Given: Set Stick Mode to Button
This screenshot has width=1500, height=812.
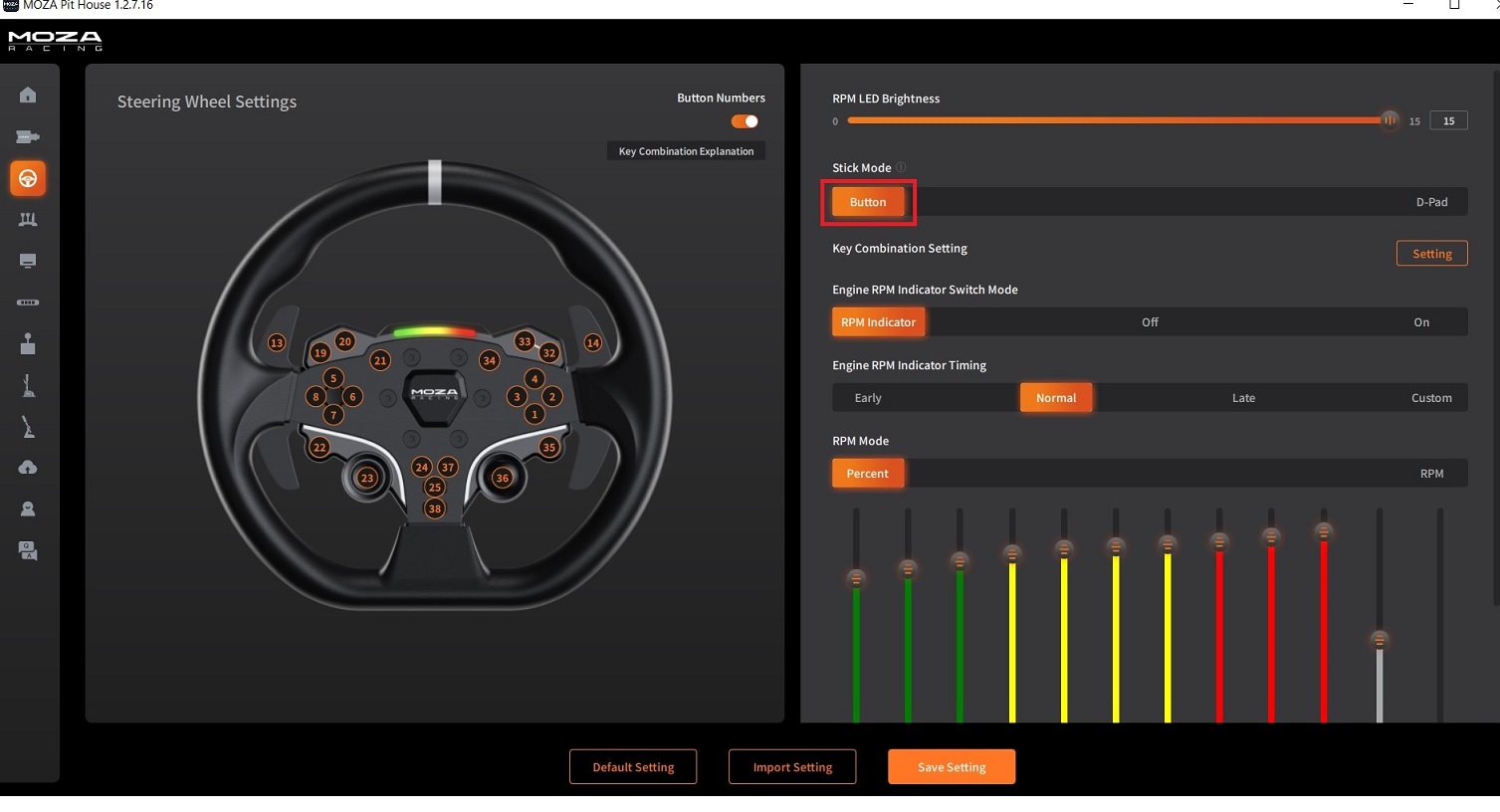Looking at the screenshot, I should 868,202.
